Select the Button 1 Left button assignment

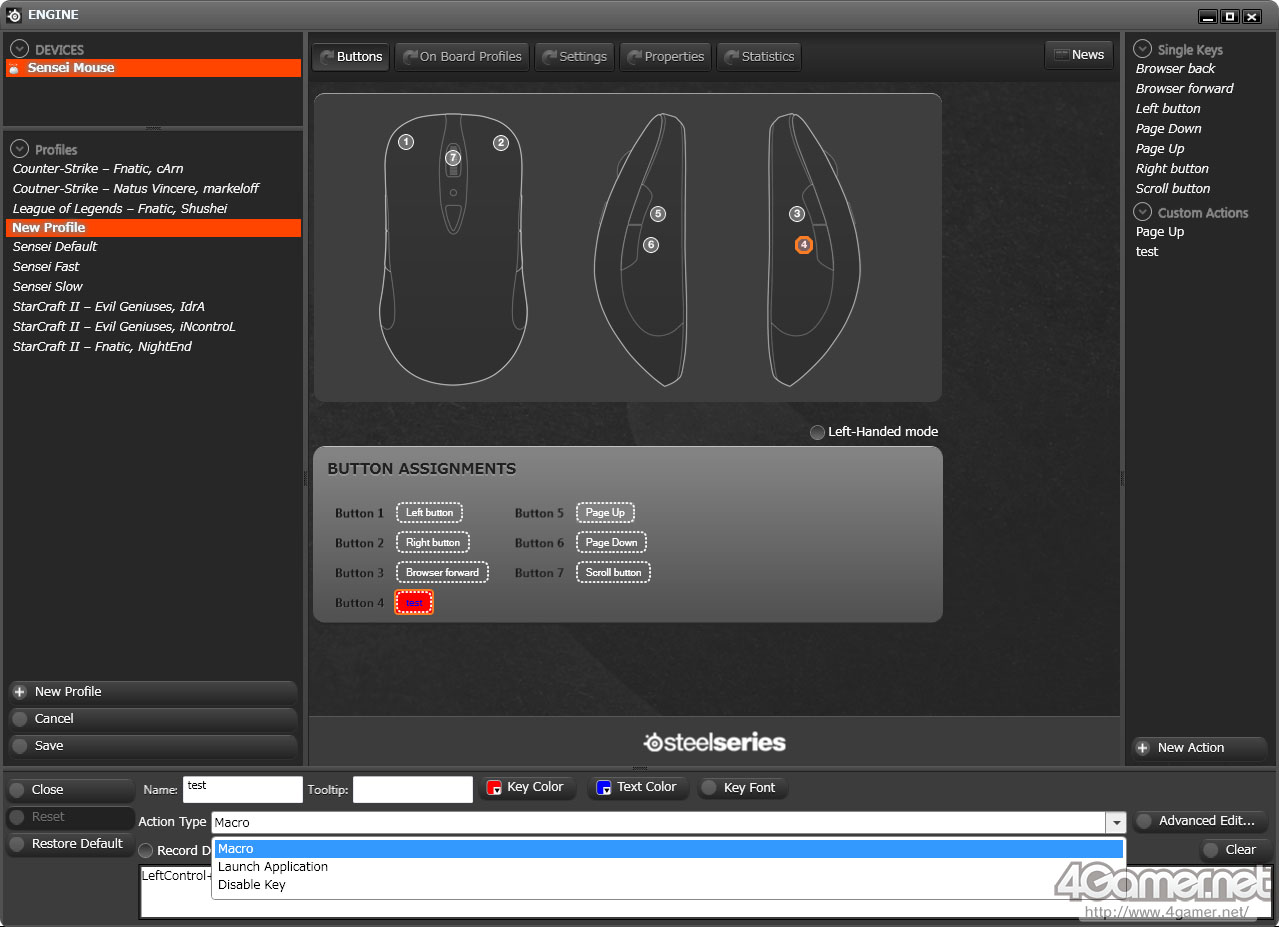tap(429, 513)
